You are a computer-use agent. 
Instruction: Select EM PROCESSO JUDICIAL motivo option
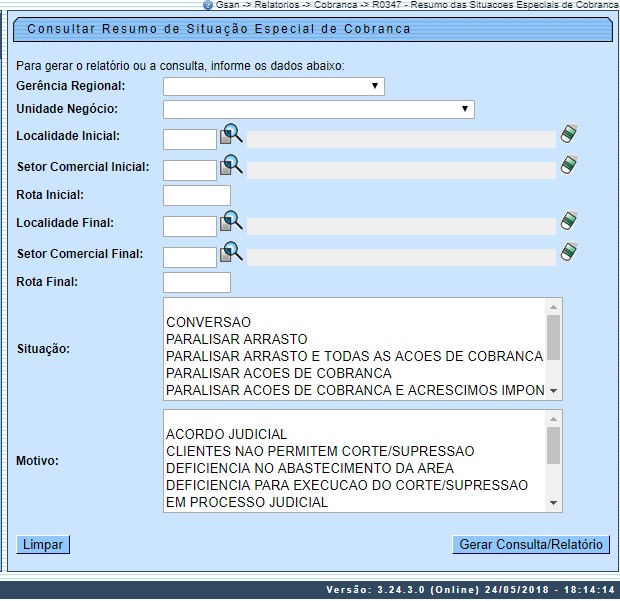246,502
